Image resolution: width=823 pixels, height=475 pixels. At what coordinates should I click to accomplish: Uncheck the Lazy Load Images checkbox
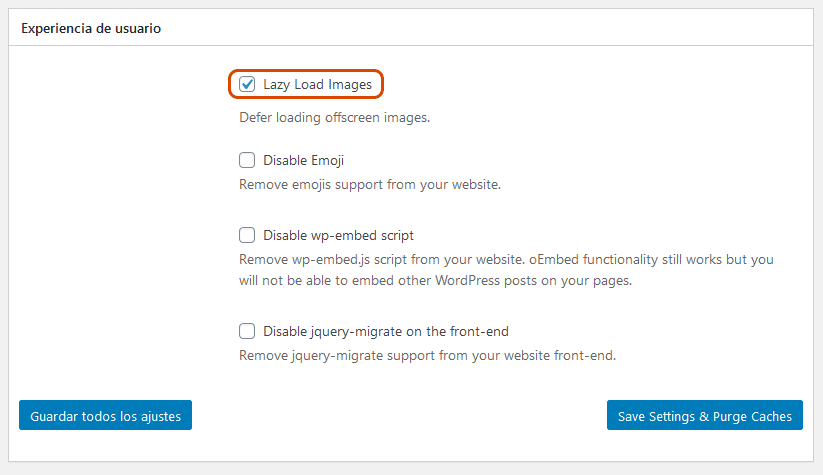pyautogui.click(x=247, y=85)
